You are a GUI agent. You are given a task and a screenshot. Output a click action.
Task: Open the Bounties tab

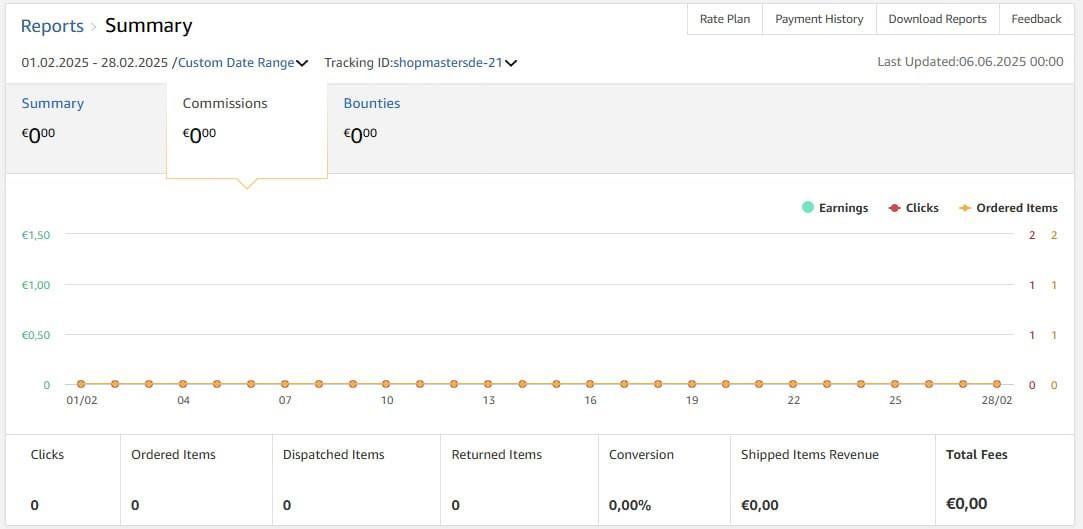(x=372, y=103)
